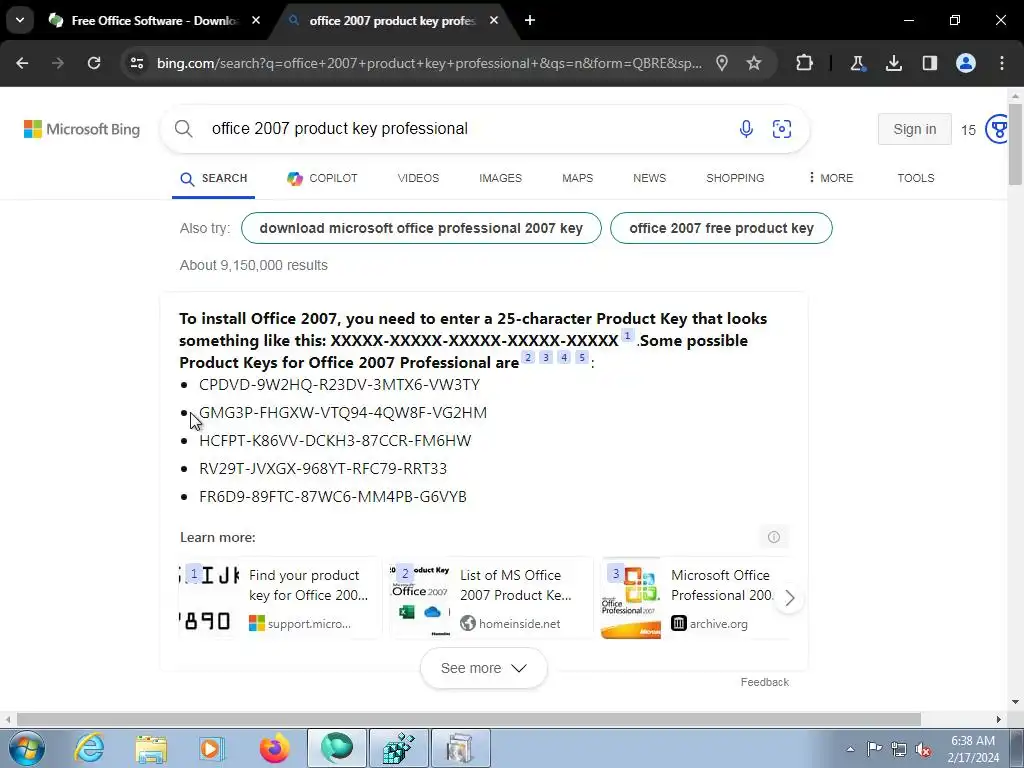Open the Windows Start button
1024x768 pixels.
(x=27, y=748)
